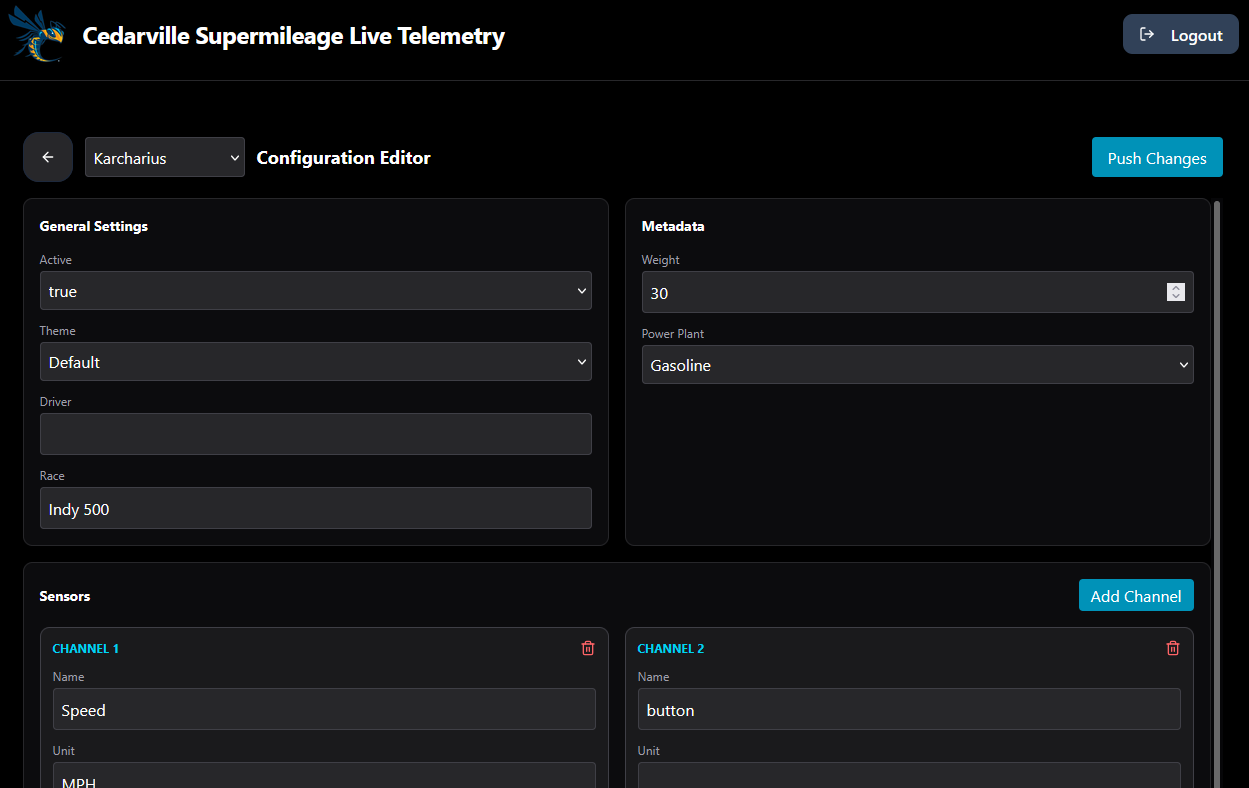Open the Karcharius vehicle dropdown
Image resolution: width=1249 pixels, height=788 pixels.
[165, 157]
